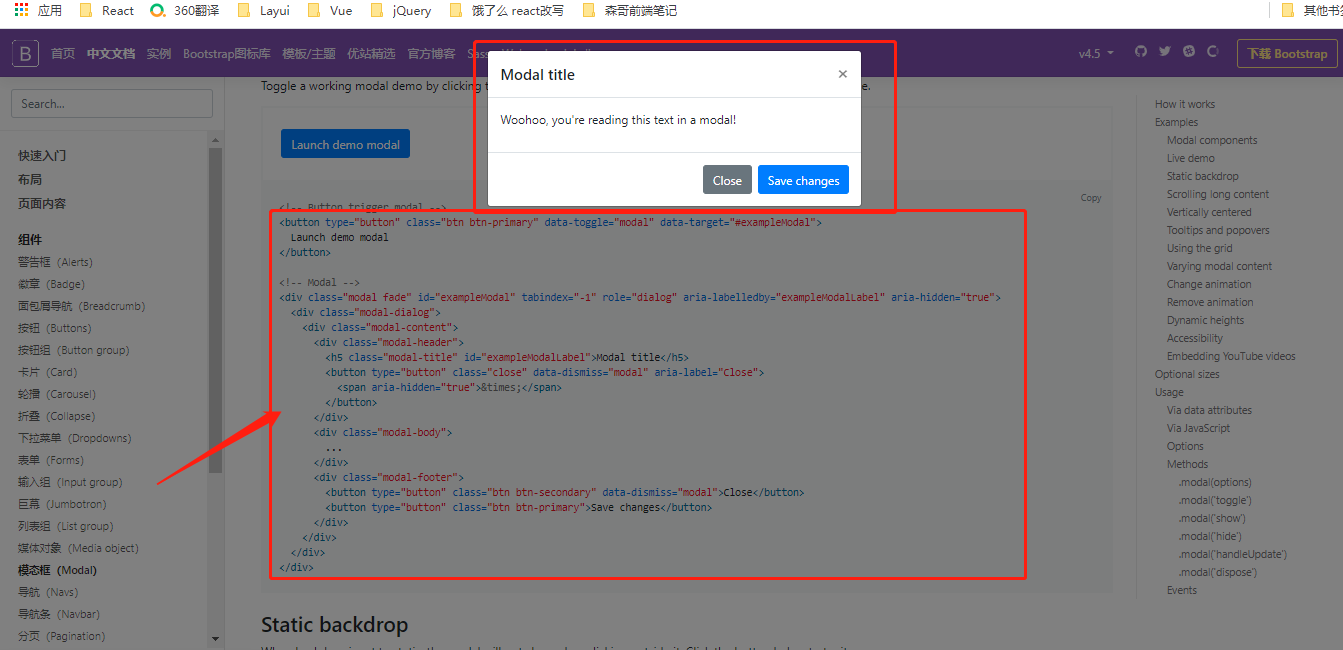This screenshot has width=1343, height=650.
Task: Open 优站精选 in the navbar
Action: click(x=371, y=53)
